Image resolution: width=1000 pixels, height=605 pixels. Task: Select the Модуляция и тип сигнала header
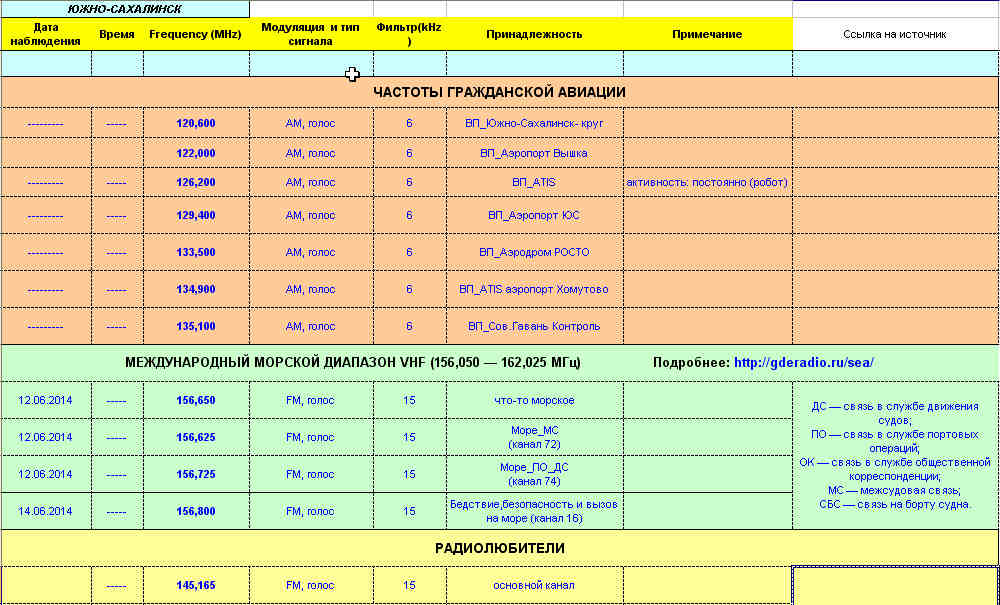click(311, 34)
